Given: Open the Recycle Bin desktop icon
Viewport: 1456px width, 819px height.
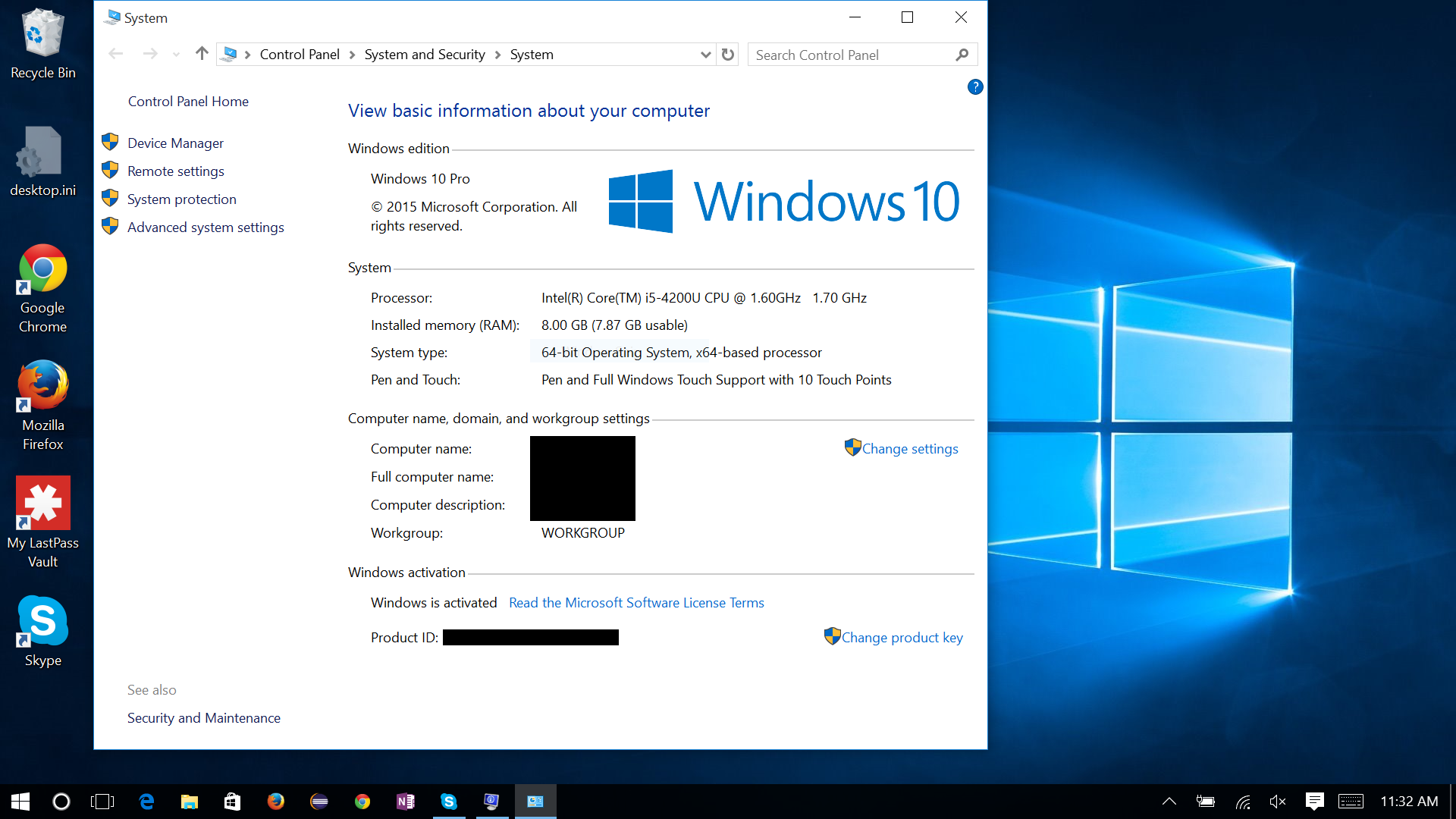Looking at the screenshot, I should tap(43, 44).
